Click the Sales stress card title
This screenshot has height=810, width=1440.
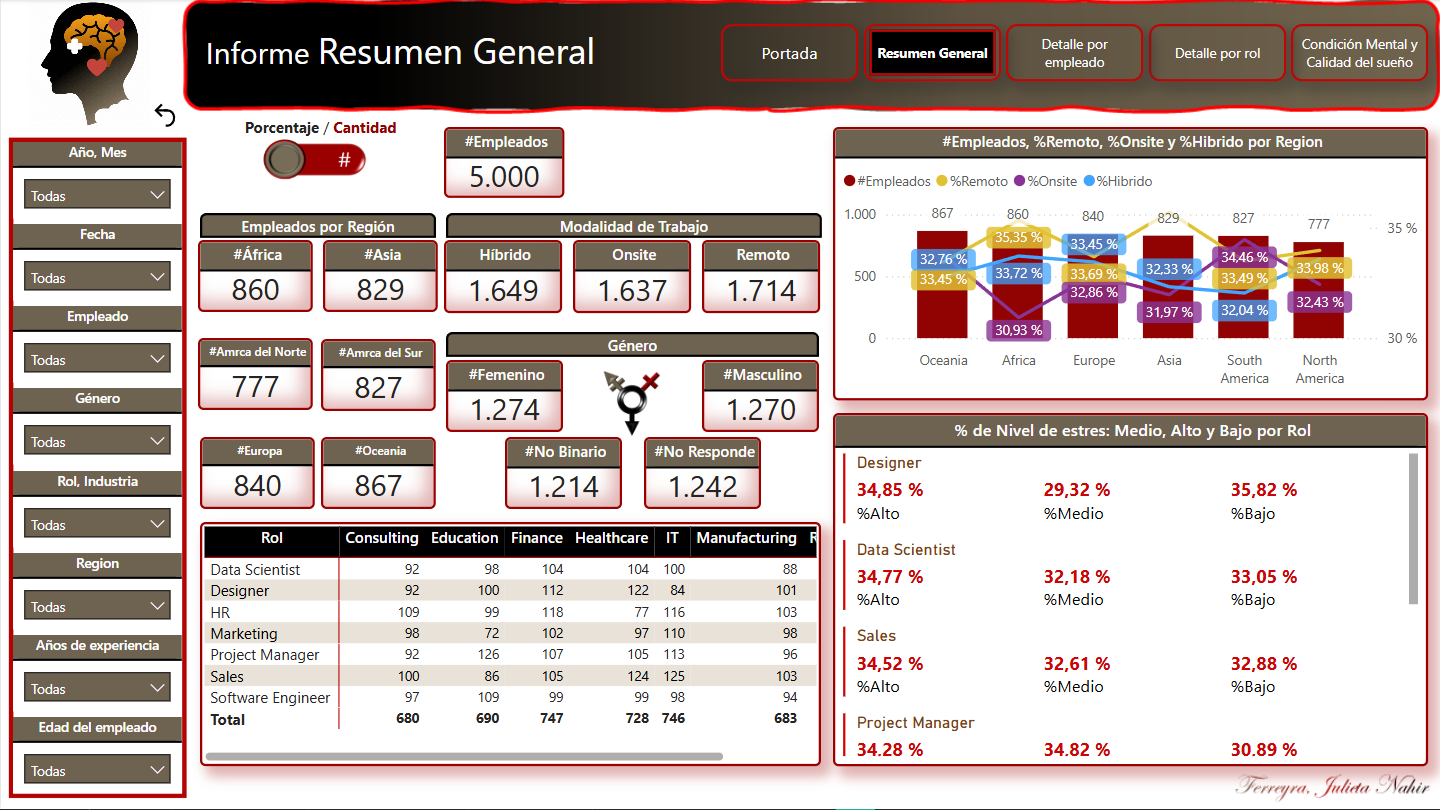point(876,636)
